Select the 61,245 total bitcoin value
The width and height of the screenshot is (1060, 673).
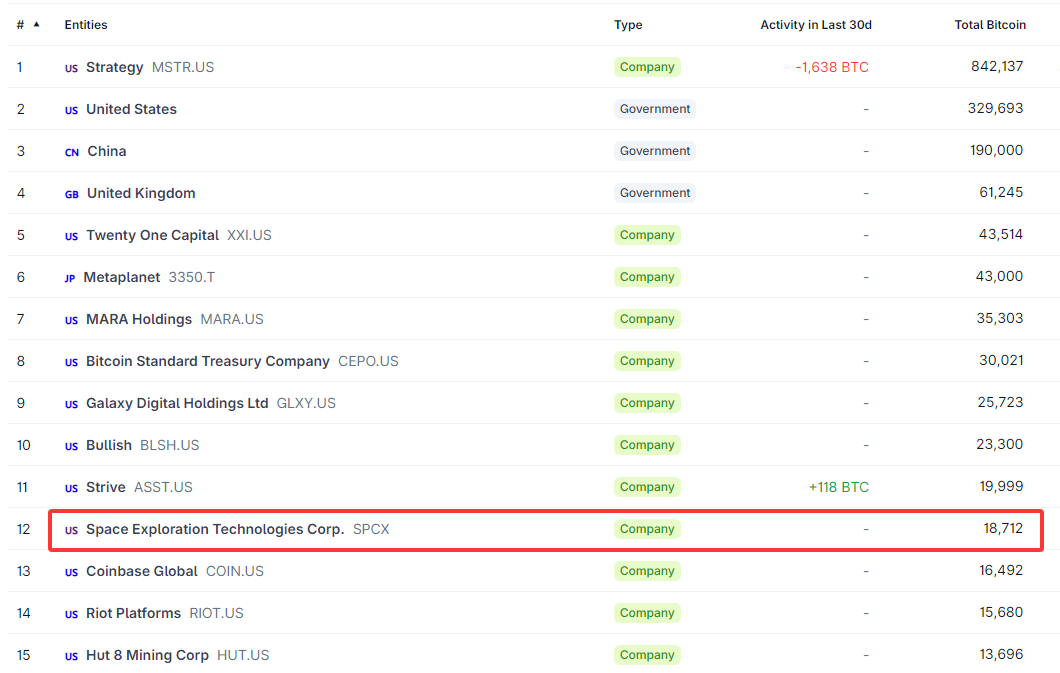pyautogui.click(x=1001, y=192)
